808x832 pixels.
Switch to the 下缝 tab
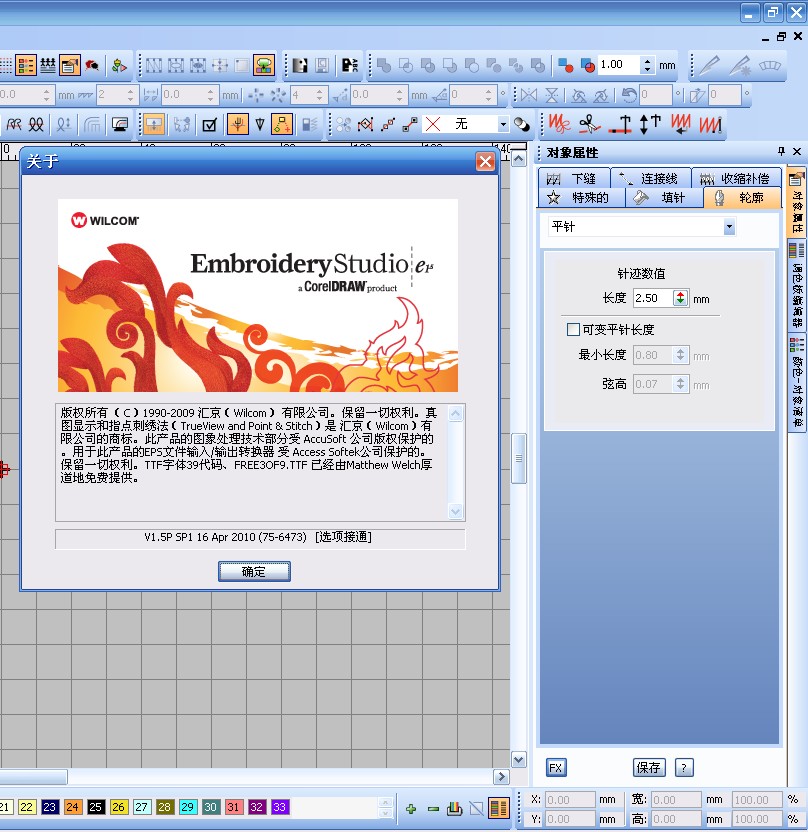pyautogui.click(x=574, y=179)
